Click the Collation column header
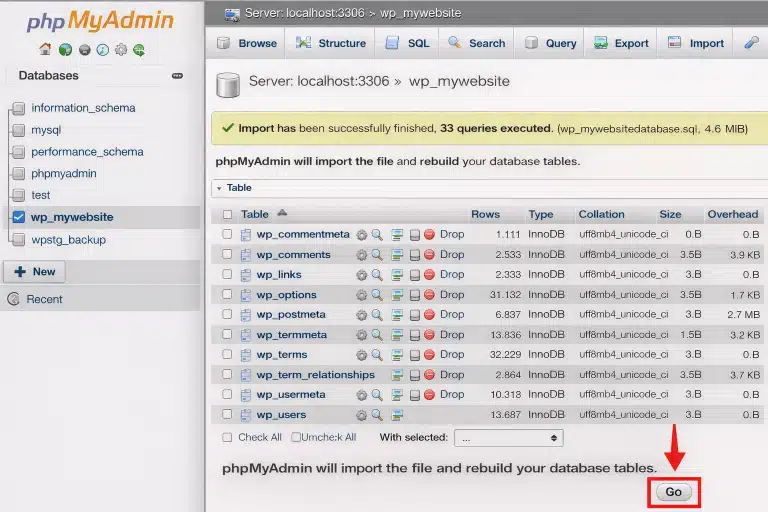The image size is (768, 512). click(601, 214)
